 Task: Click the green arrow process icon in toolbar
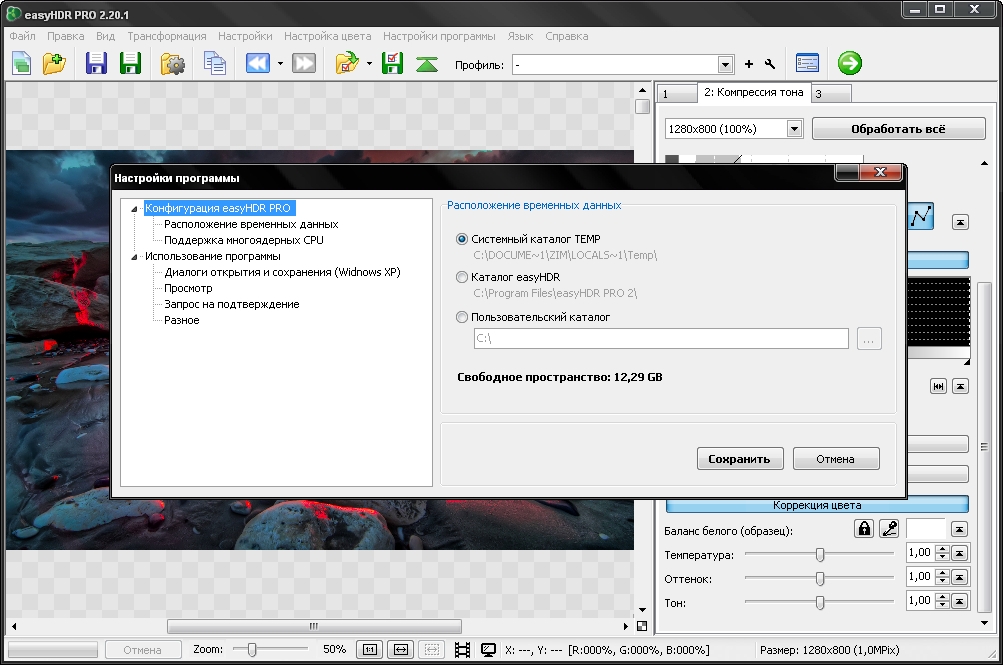(849, 64)
